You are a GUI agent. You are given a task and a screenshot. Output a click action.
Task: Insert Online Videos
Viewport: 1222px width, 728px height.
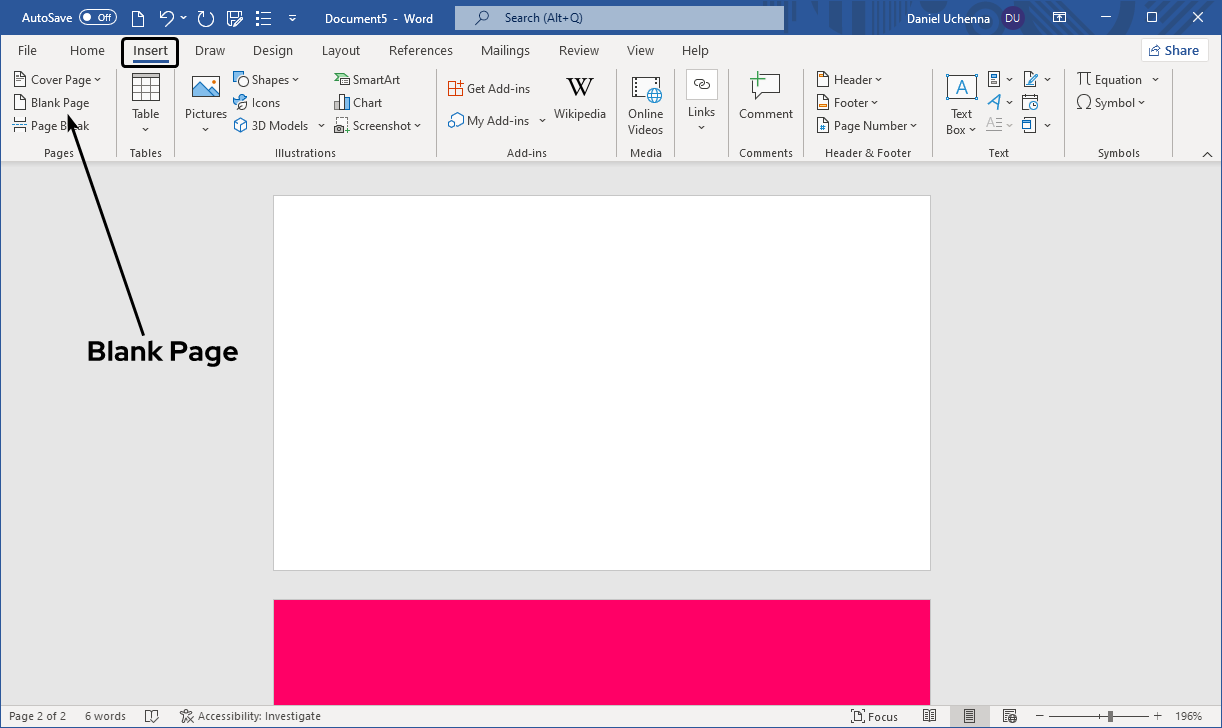pos(645,104)
